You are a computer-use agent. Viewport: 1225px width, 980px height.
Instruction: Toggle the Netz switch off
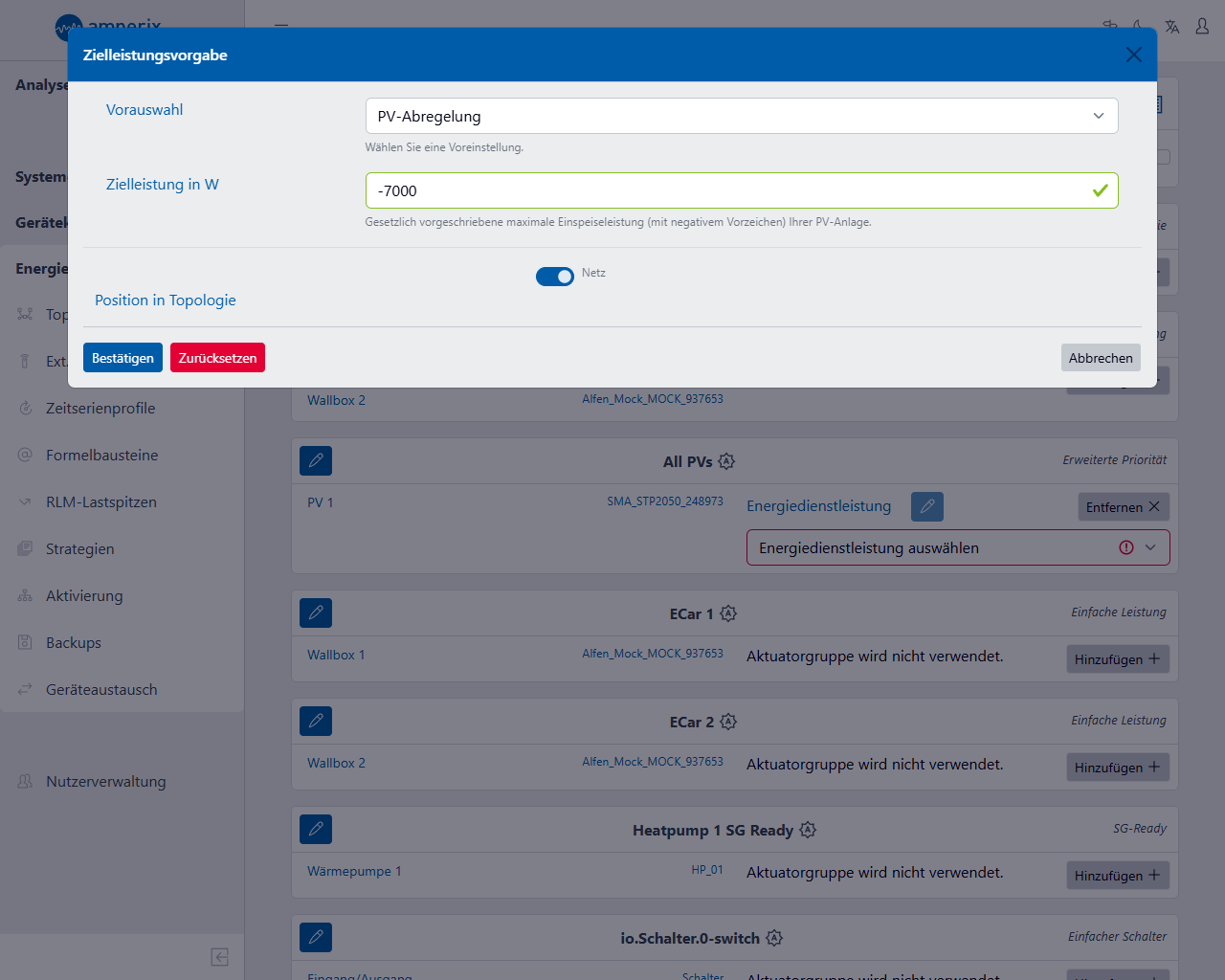pyautogui.click(x=555, y=277)
